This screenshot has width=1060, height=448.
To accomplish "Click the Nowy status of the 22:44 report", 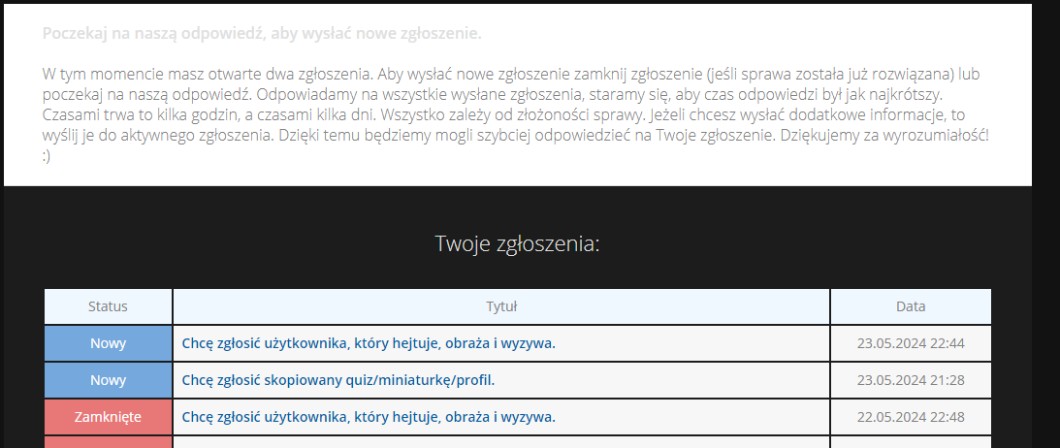I will 108,344.
